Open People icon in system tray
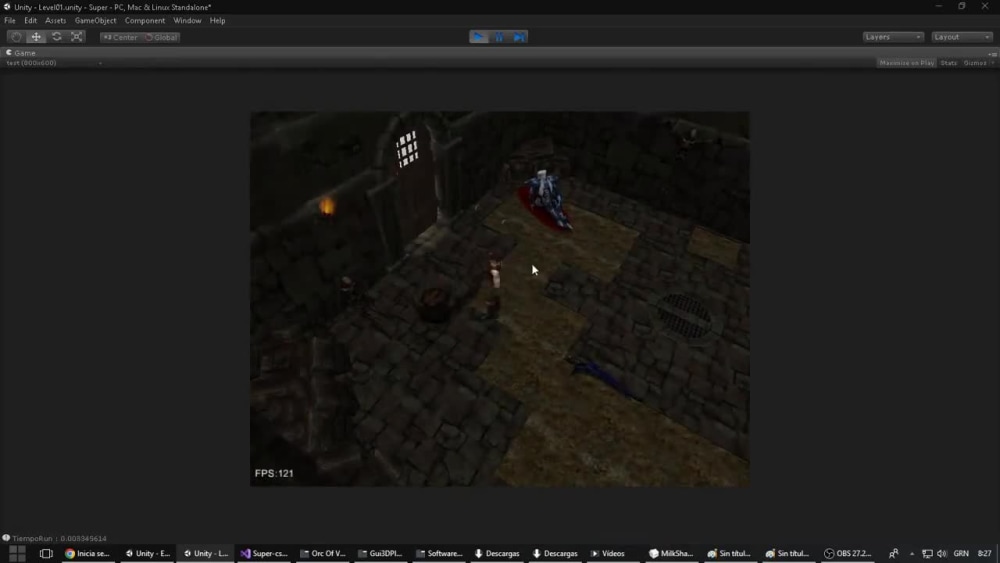Screen dimensions: 1000x563 [893, 553]
